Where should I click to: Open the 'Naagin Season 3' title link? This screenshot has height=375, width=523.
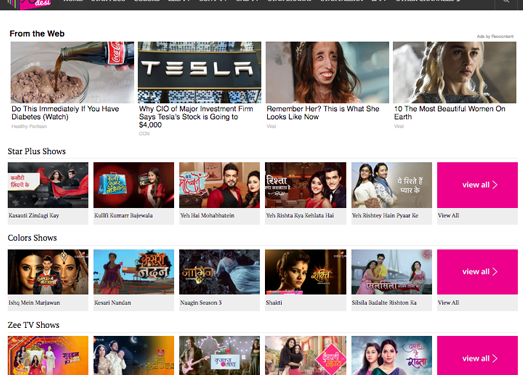click(x=201, y=303)
